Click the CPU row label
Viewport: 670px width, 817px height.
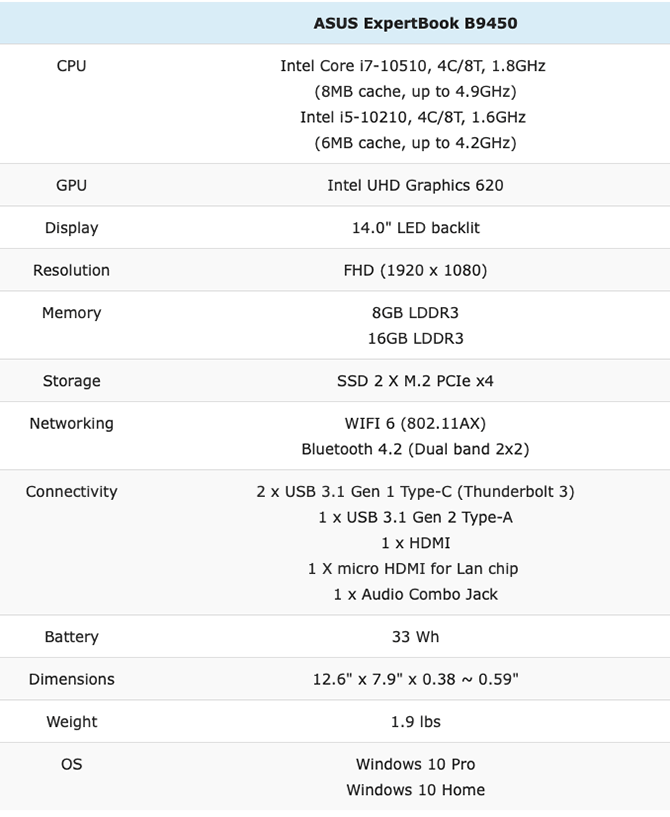[71, 66]
